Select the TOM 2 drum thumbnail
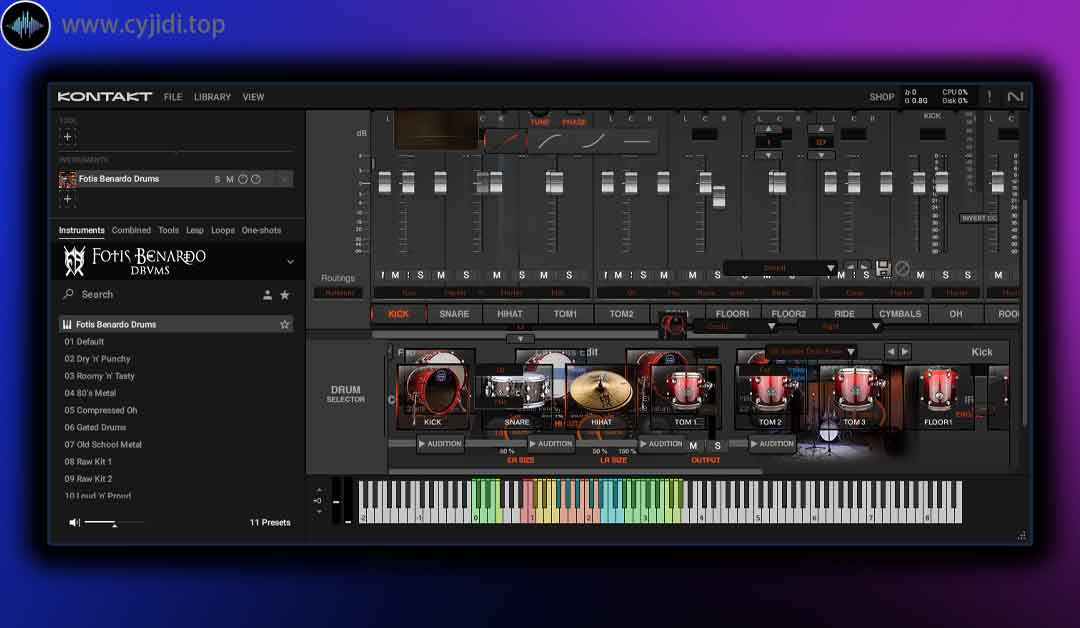1080x628 pixels. tap(770, 396)
